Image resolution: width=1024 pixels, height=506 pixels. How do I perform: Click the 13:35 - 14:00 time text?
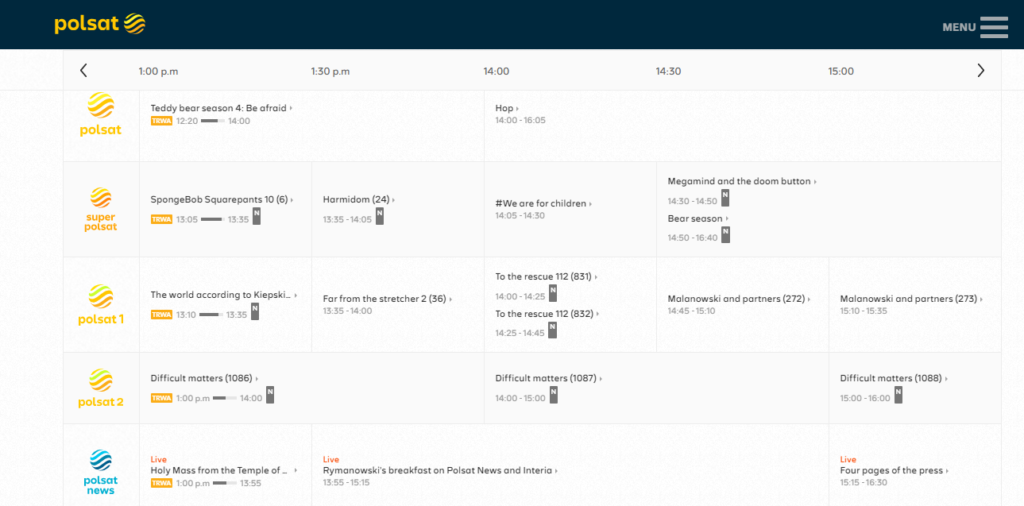(347, 311)
